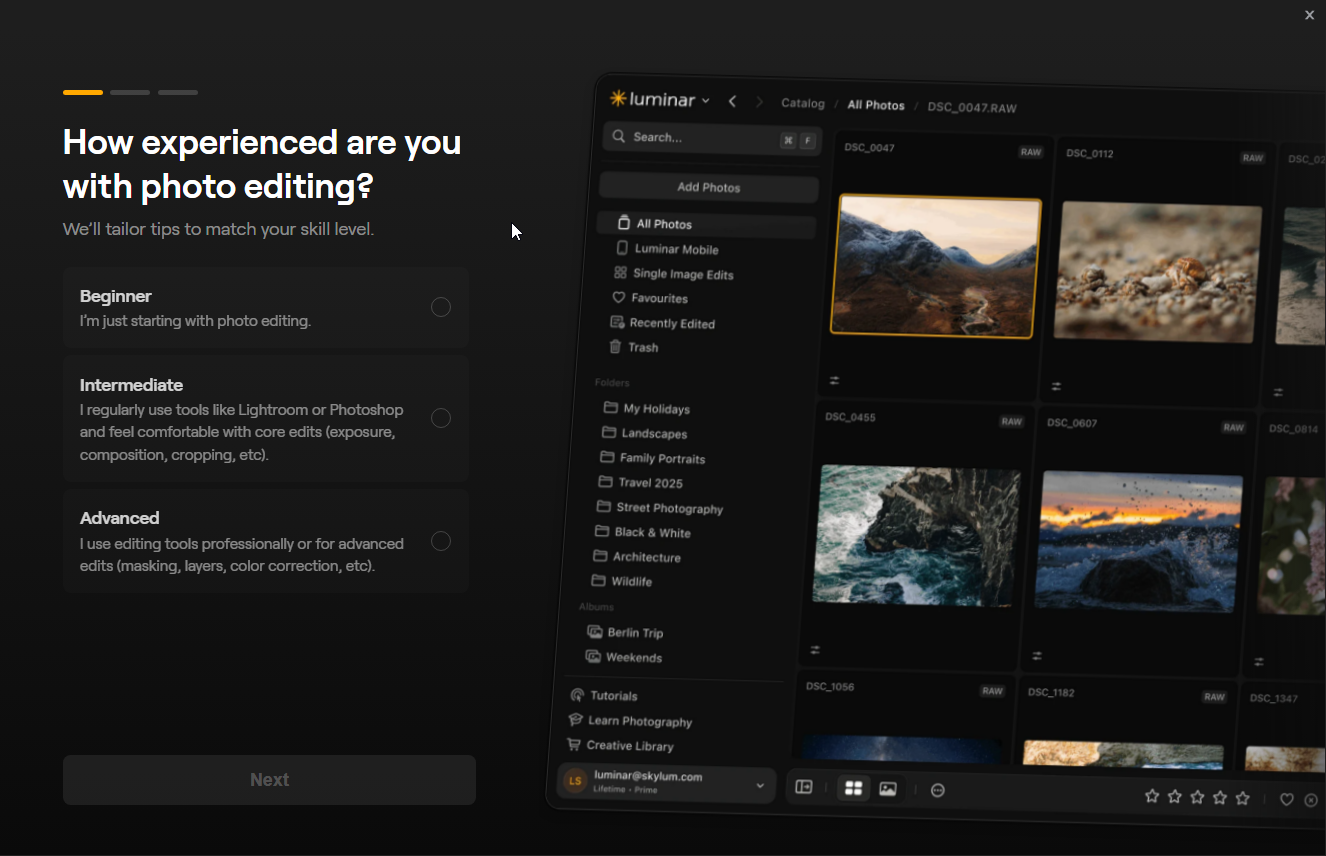
Task: Open the Travel 2025 folder in the preview
Action: click(640, 483)
